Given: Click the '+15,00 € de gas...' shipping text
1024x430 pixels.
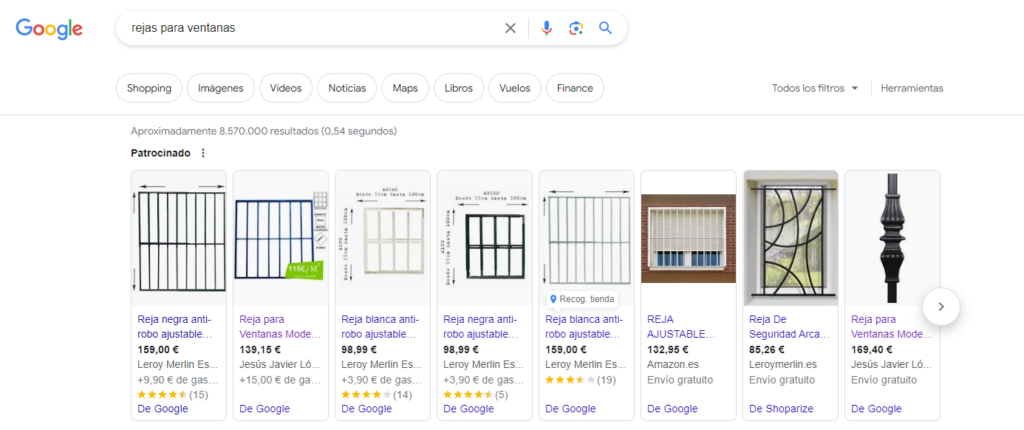Looking at the screenshot, I should 280,380.
